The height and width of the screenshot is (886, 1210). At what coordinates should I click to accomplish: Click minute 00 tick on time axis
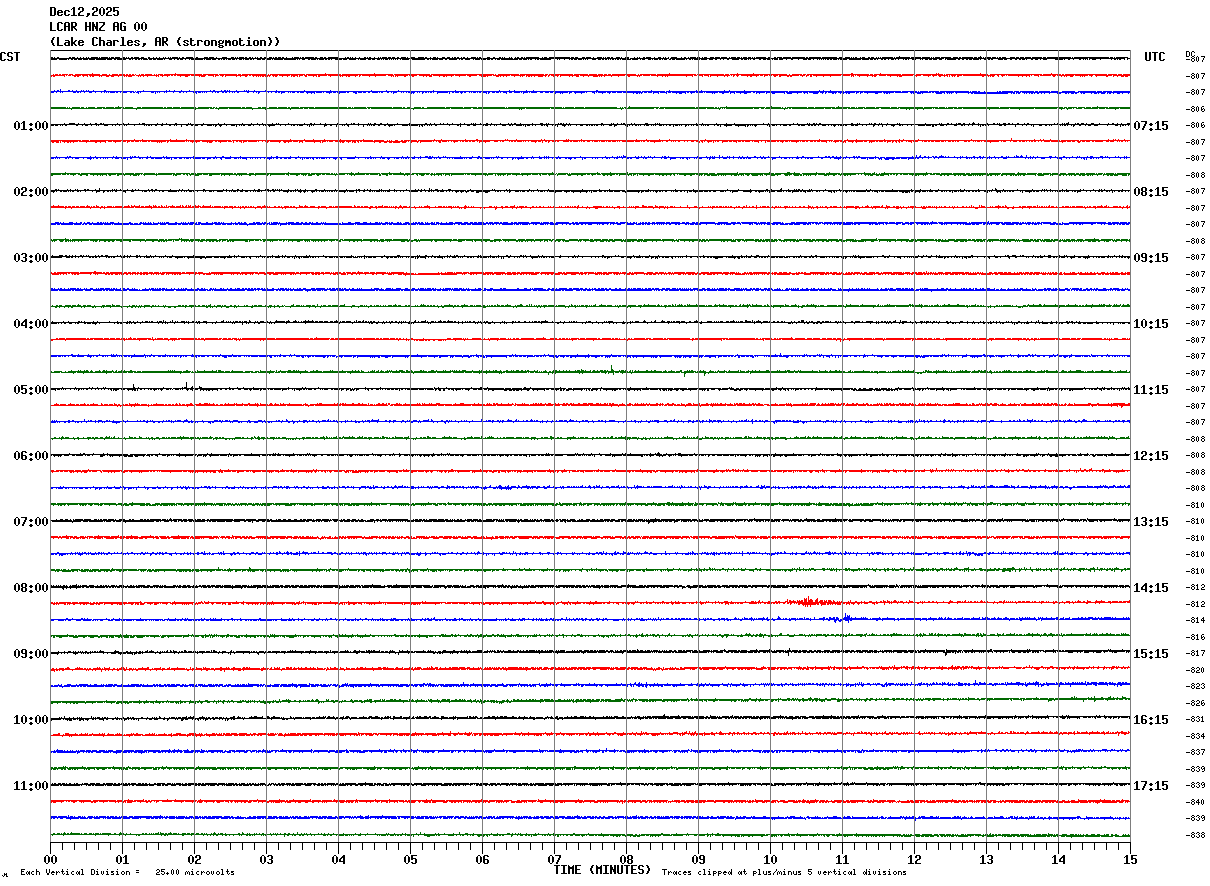click(x=51, y=859)
